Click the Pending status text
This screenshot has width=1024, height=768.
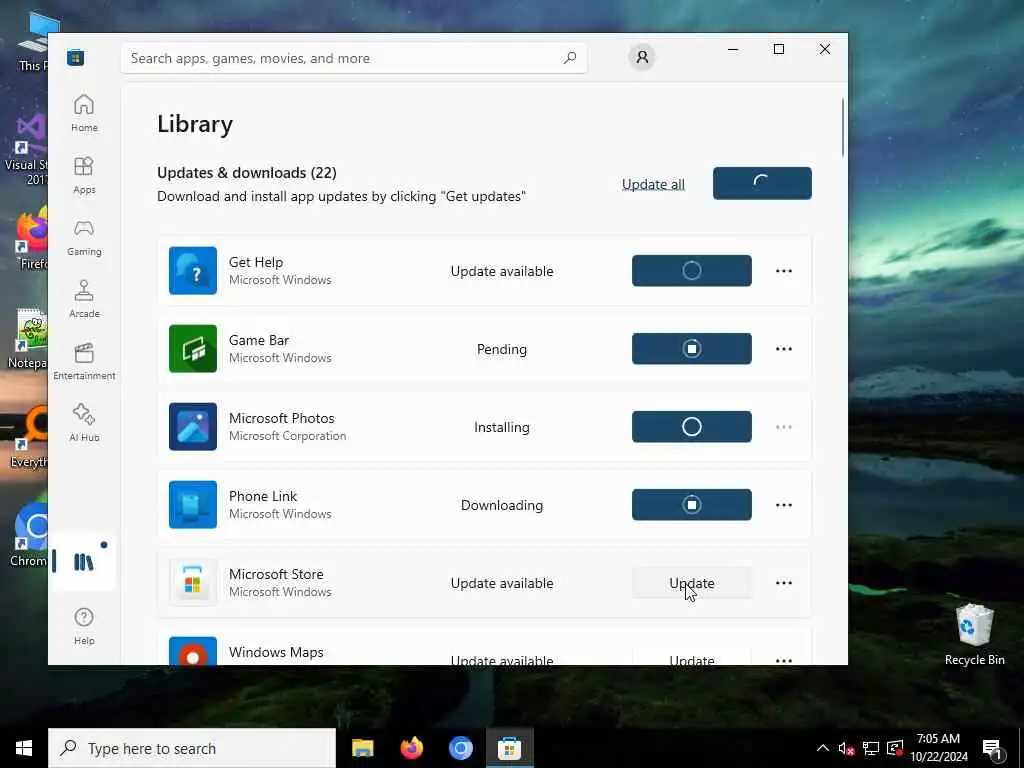[502, 349]
